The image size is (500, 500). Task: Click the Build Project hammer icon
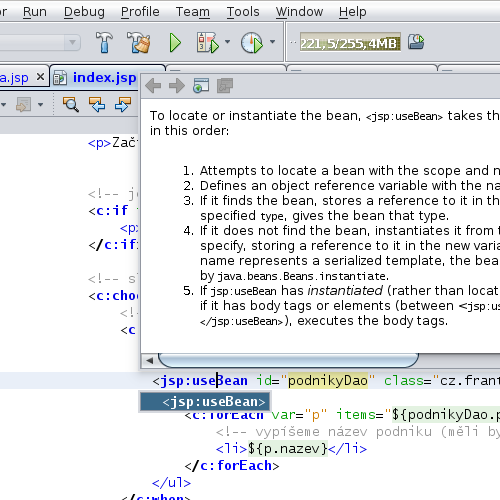point(104,42)
